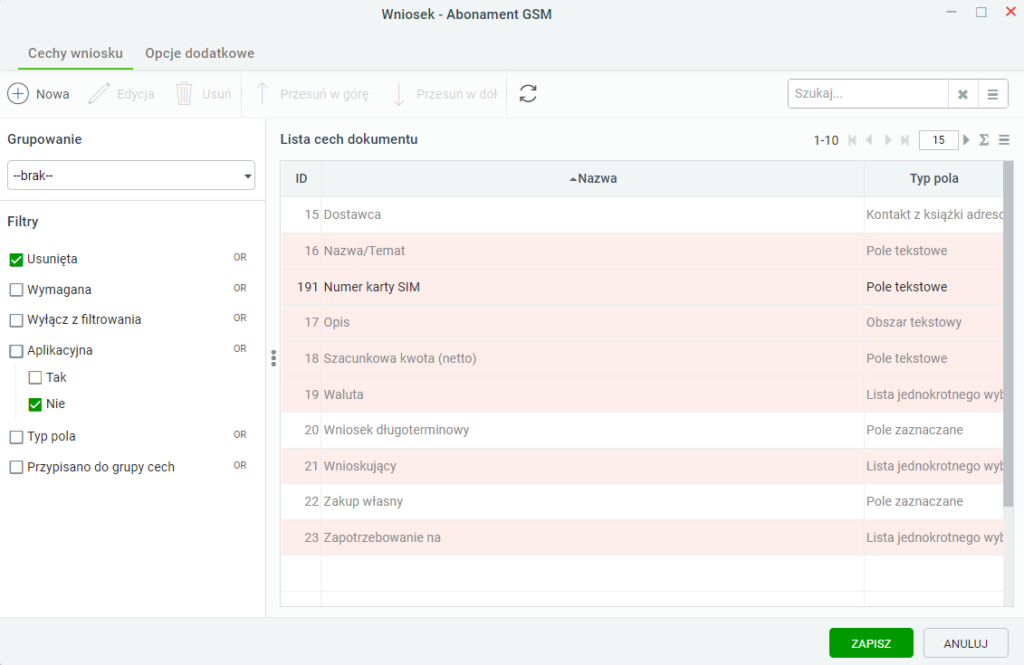
Task: Click the vertical scrollbar of the list
Action: point(1008,333)
